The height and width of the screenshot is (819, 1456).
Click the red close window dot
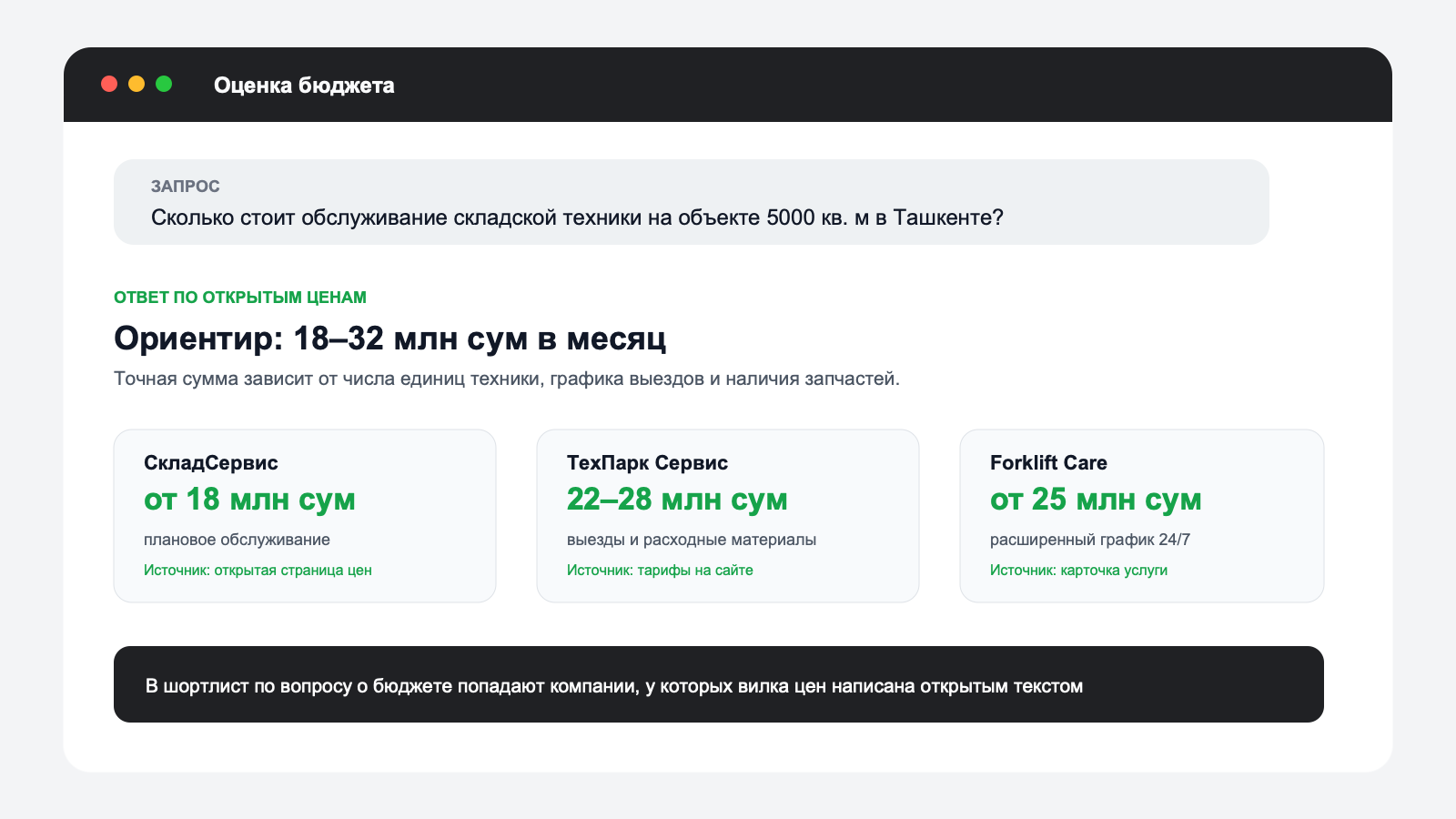[x=109, y=84]
